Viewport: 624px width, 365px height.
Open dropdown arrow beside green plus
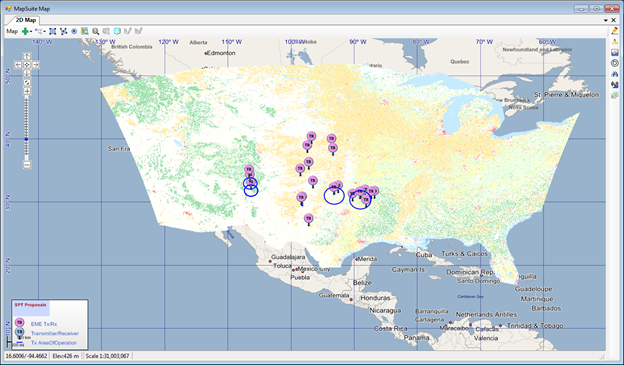(31, 31)
